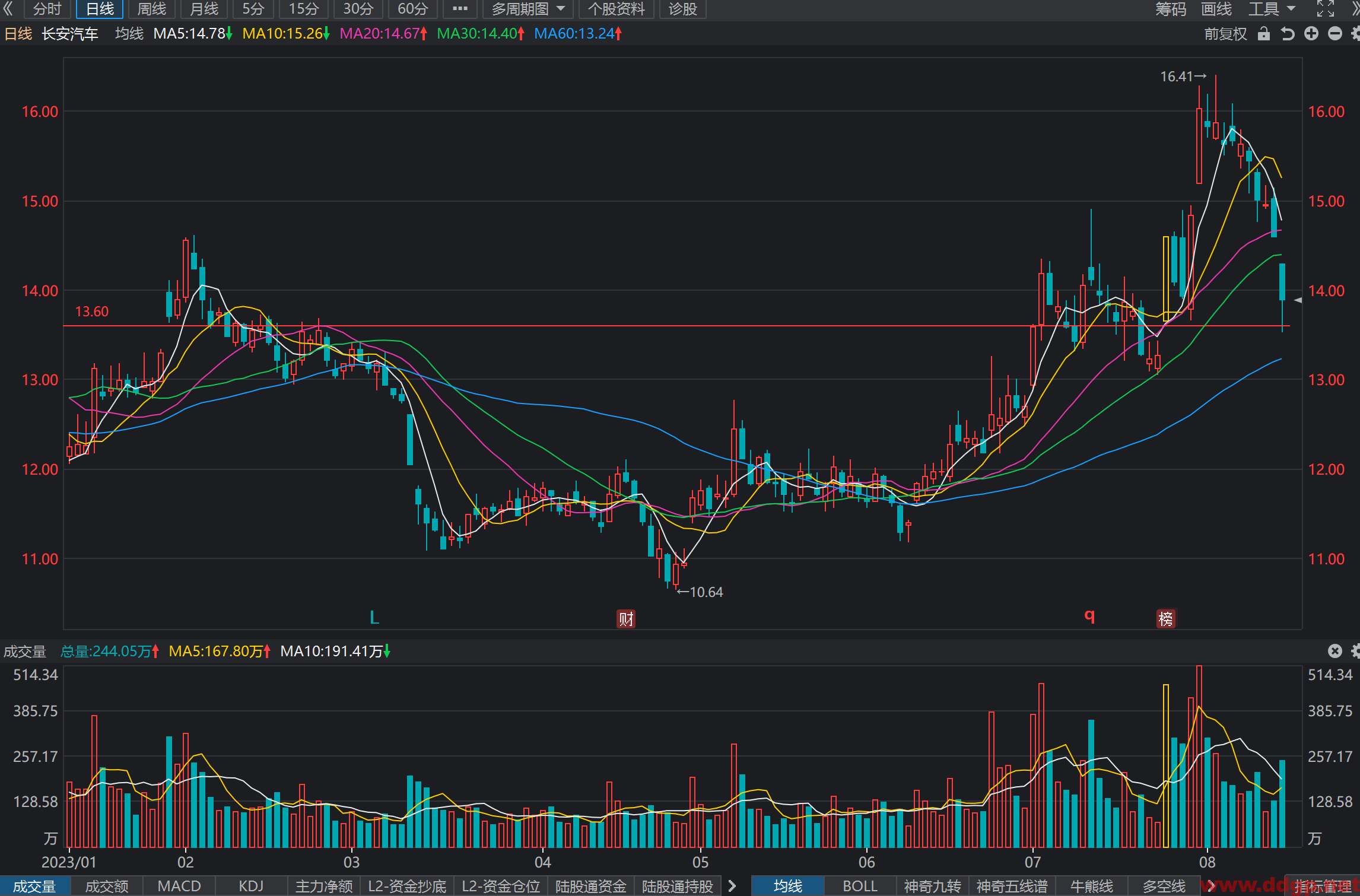Click the 诊股 button
The width and height of the screenshot is (1360, 896).
[x=682, y=9]
